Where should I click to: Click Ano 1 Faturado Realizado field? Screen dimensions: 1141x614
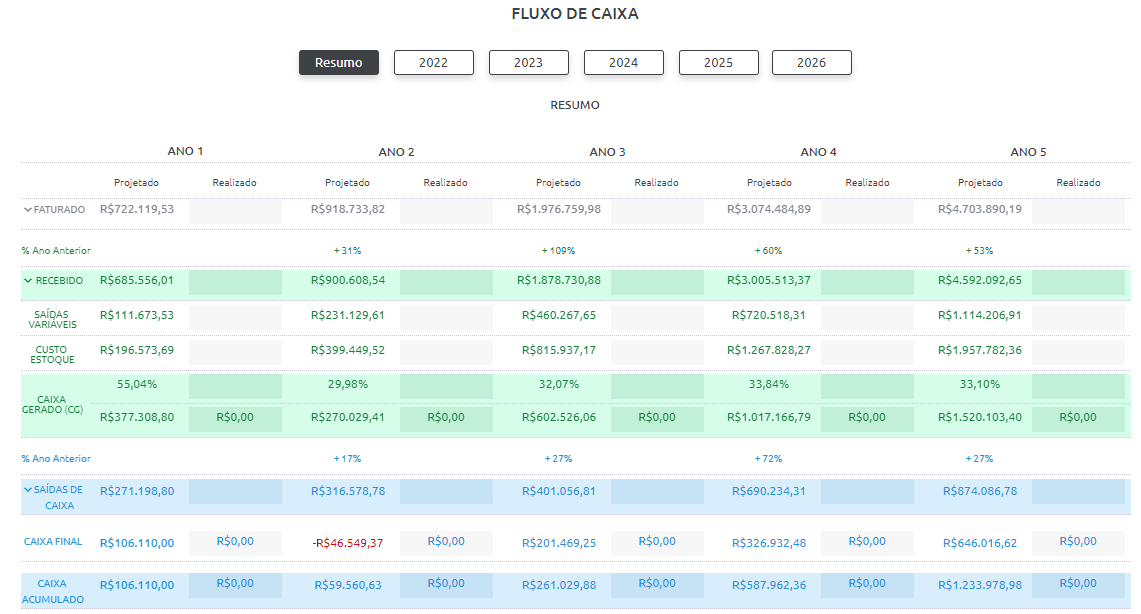click(x=234, y=210)
